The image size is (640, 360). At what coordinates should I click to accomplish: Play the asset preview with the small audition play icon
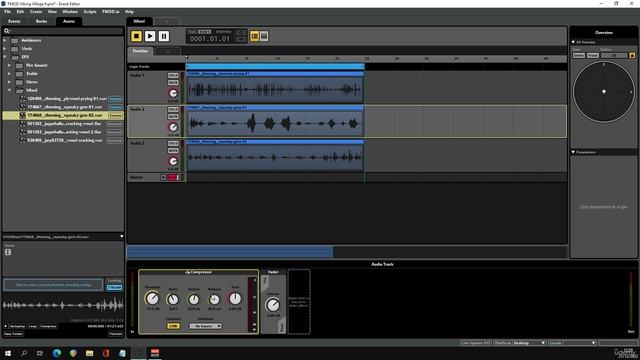[6, 326]
